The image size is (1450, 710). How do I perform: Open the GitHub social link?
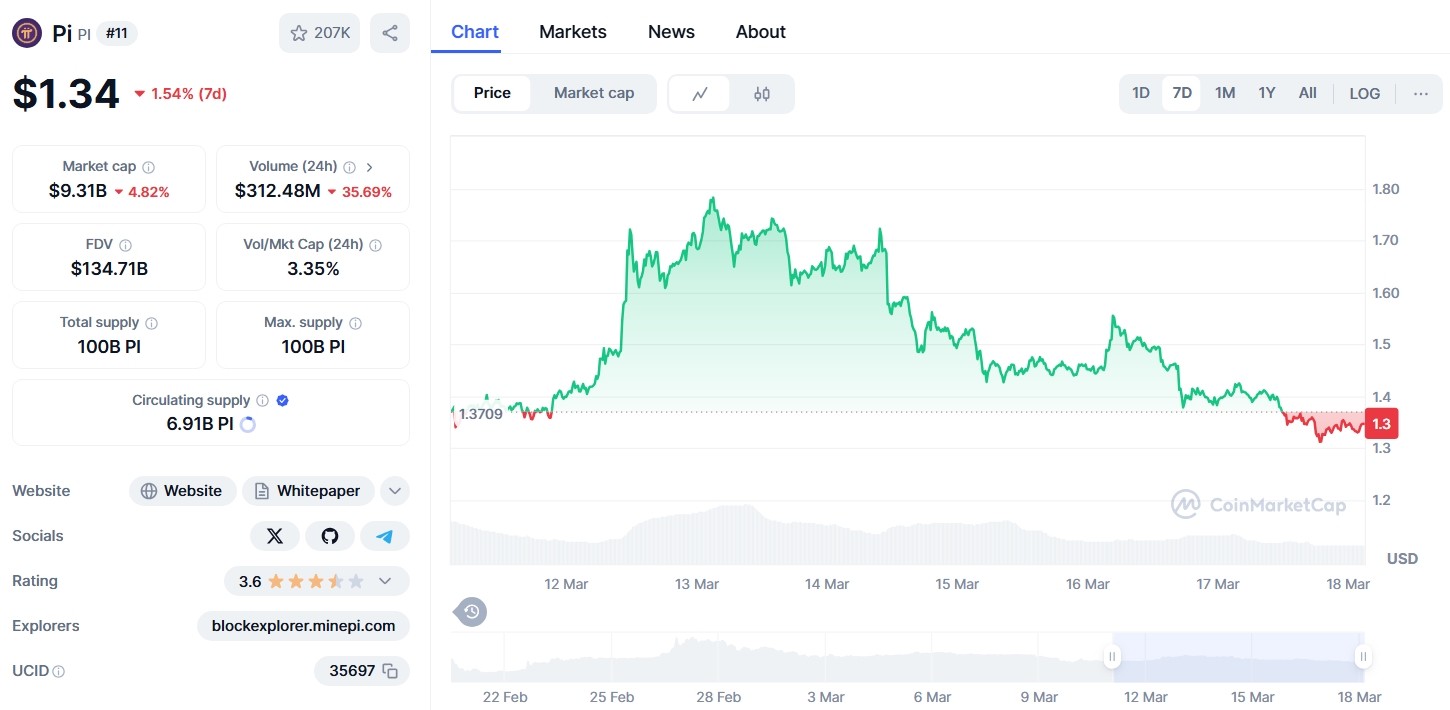330,536
